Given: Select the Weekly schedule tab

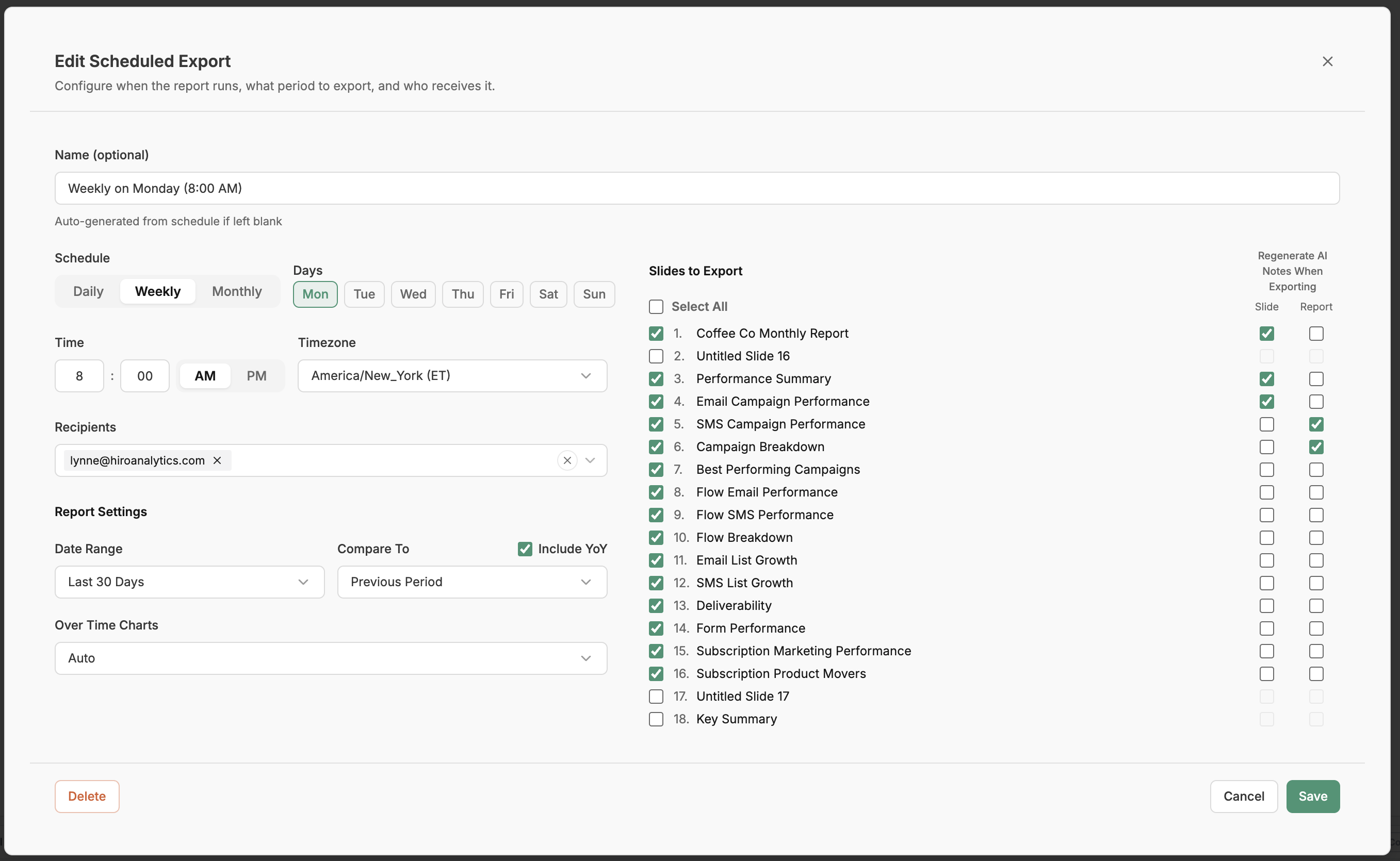Looking at the screenshot, I should (158, 291).
